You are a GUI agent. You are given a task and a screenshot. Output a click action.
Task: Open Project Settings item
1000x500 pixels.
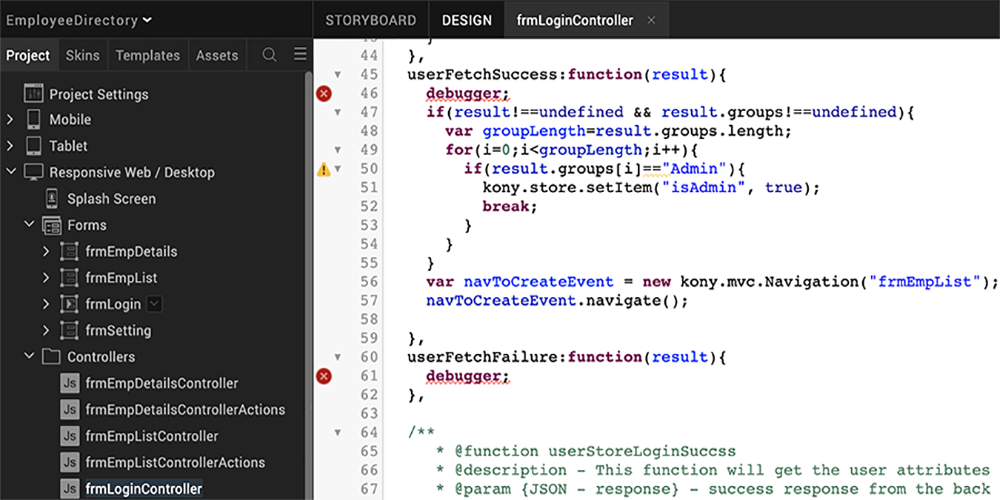point(98,94)
